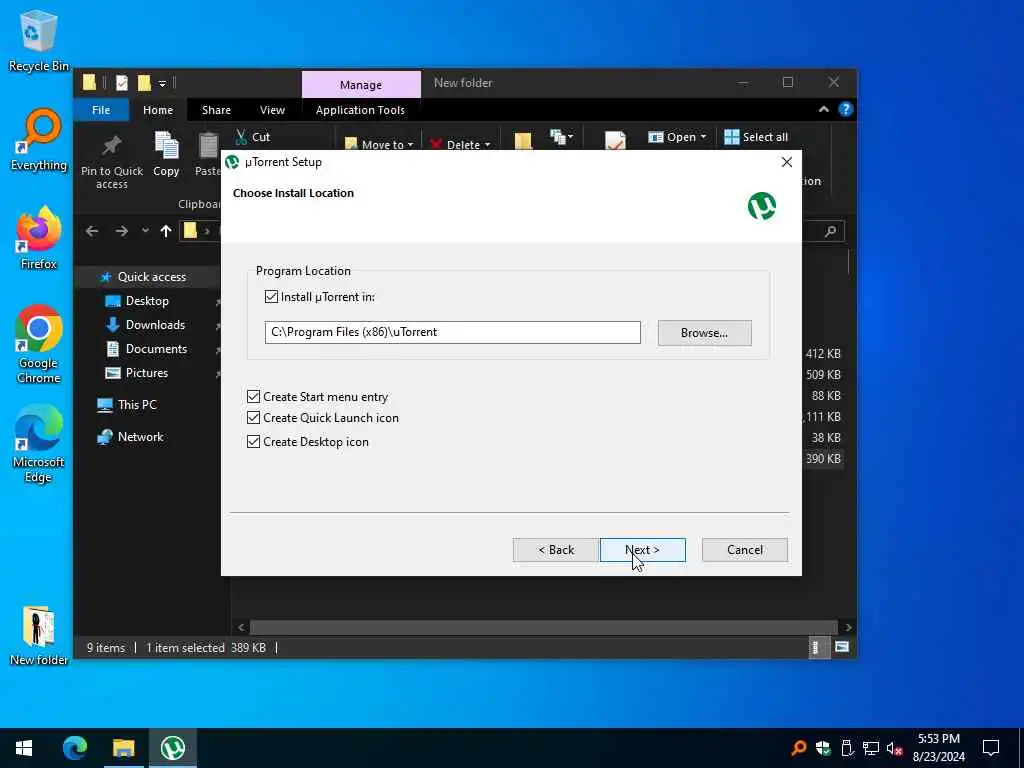Collapse the File Explorer ribbon

click(x=824, y=109)
